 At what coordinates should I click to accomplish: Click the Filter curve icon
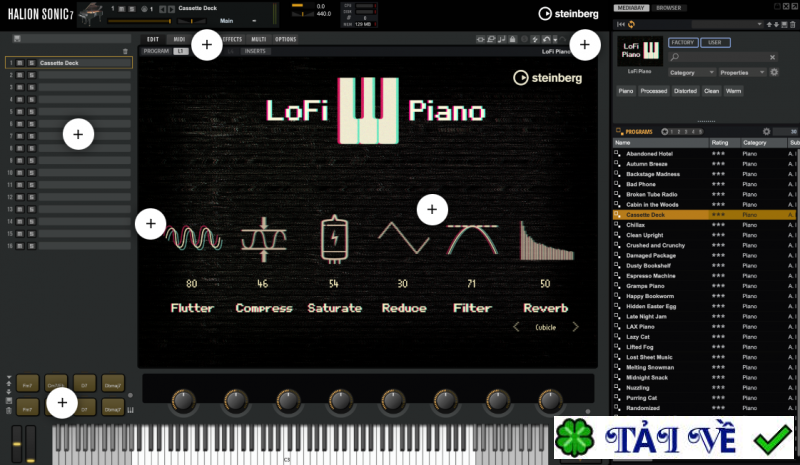[472, 239]
